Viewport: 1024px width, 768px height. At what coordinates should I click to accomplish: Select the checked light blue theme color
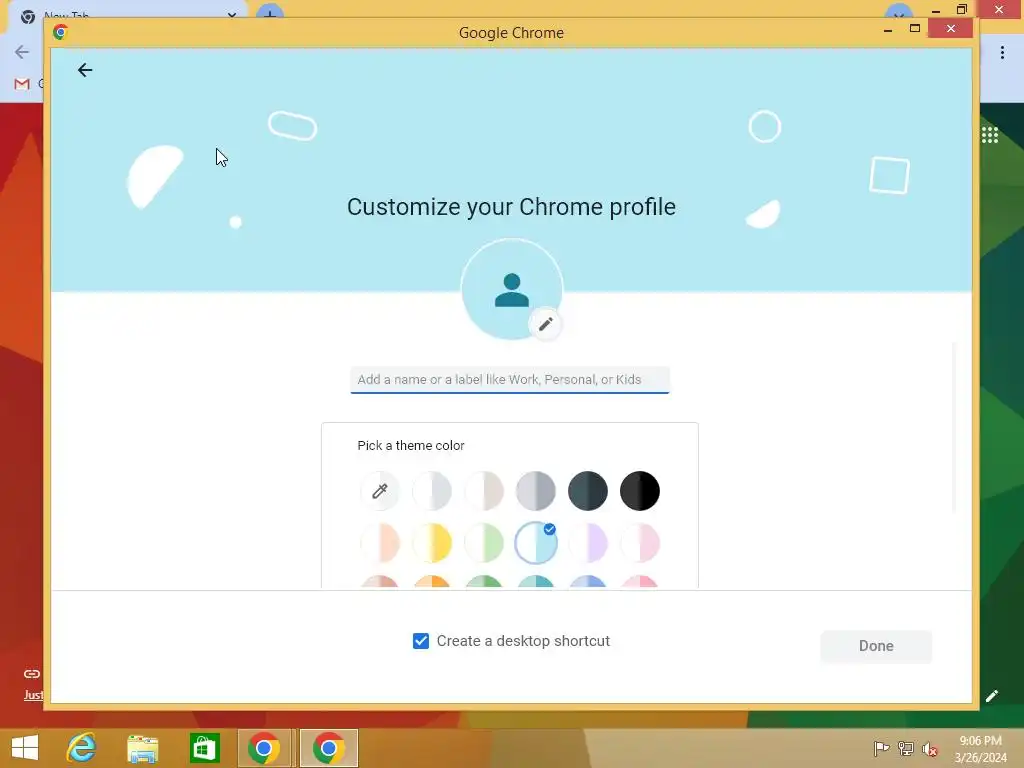coord(536,543)
